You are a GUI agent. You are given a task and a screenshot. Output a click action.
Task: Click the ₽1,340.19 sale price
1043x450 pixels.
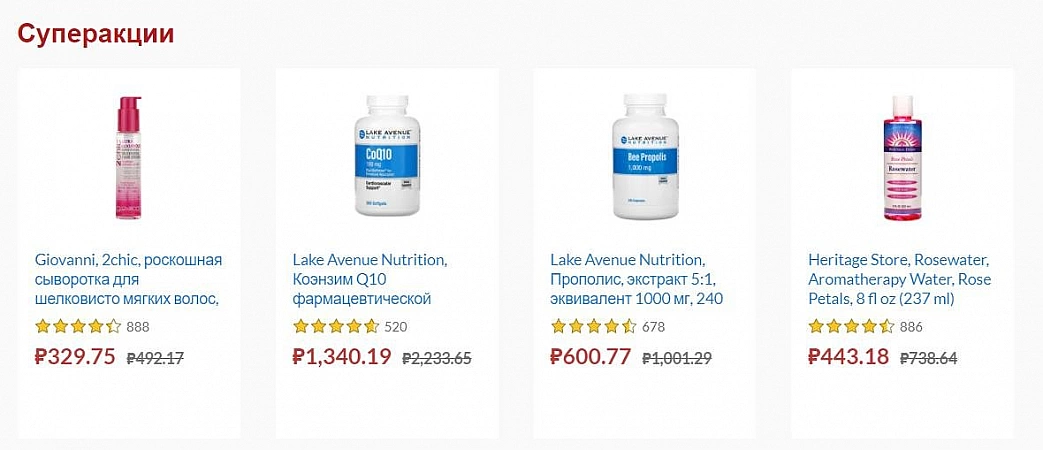tap(342, 356)
